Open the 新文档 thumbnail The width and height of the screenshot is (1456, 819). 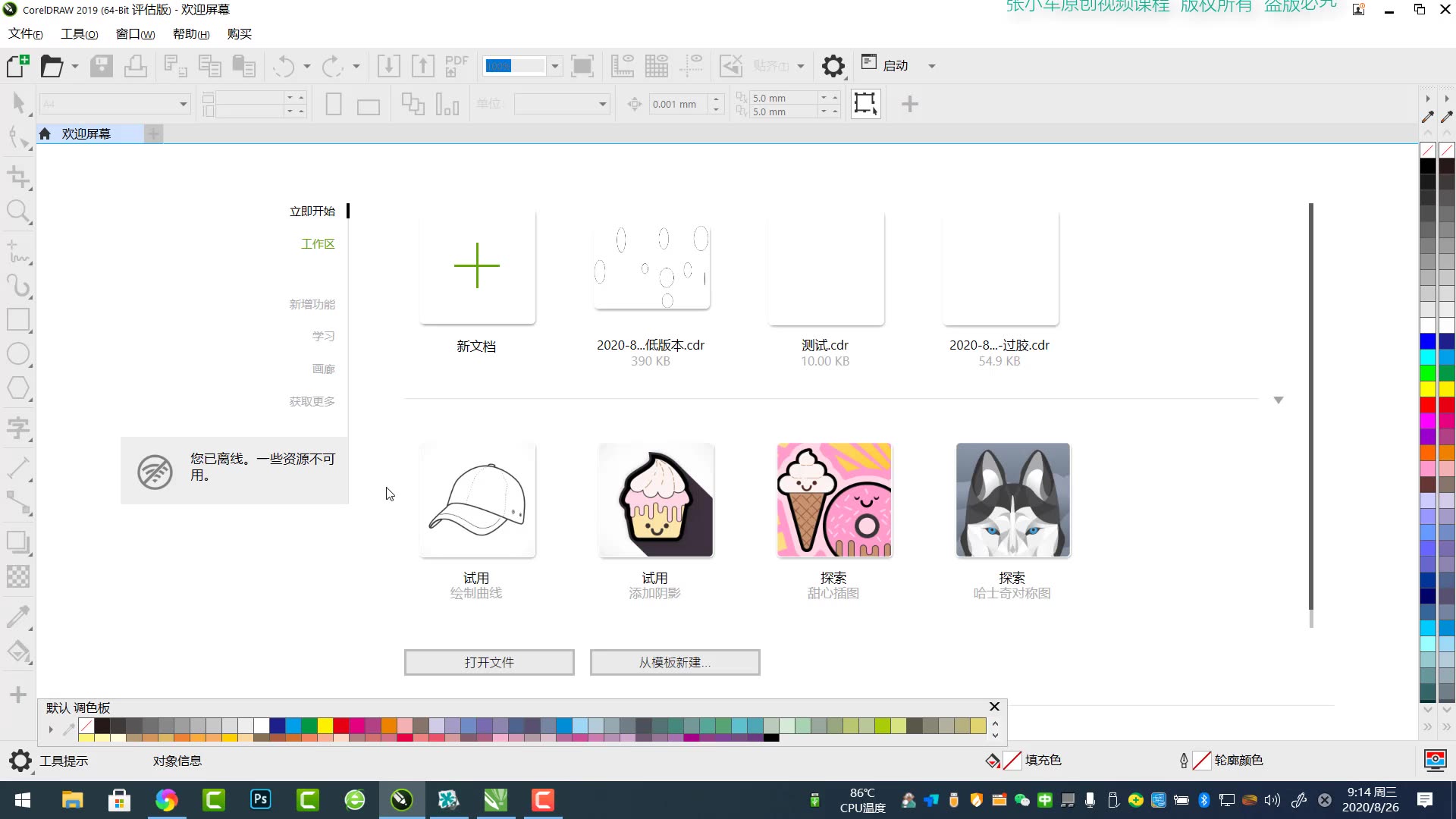[477, 267]
